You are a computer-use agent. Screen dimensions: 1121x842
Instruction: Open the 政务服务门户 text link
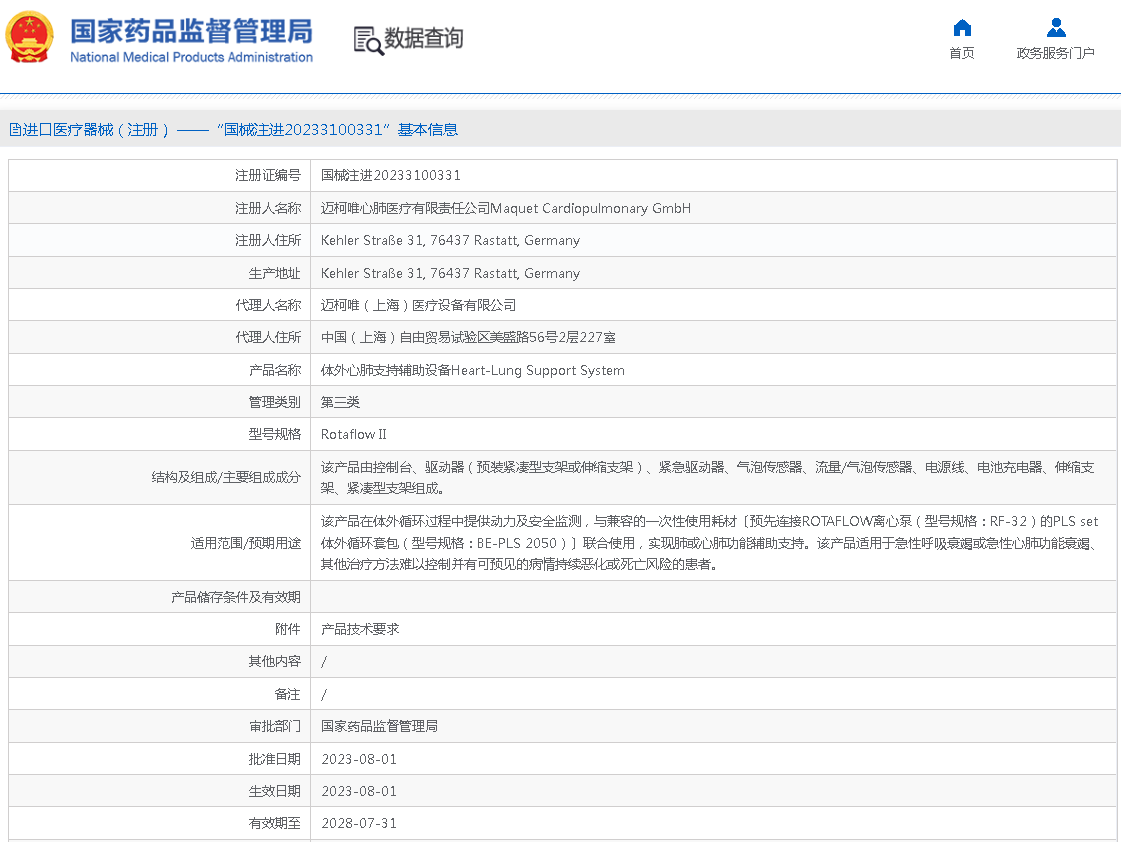click(1055, 53)
